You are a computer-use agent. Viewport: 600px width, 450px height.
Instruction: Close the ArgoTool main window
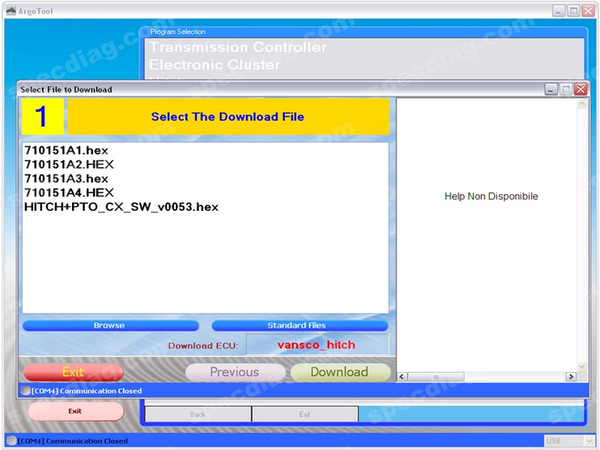[x=588, y=11]
